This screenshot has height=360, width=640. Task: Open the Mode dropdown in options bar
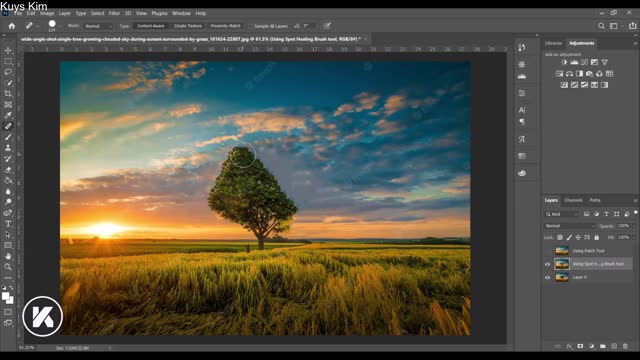[98, 26]
